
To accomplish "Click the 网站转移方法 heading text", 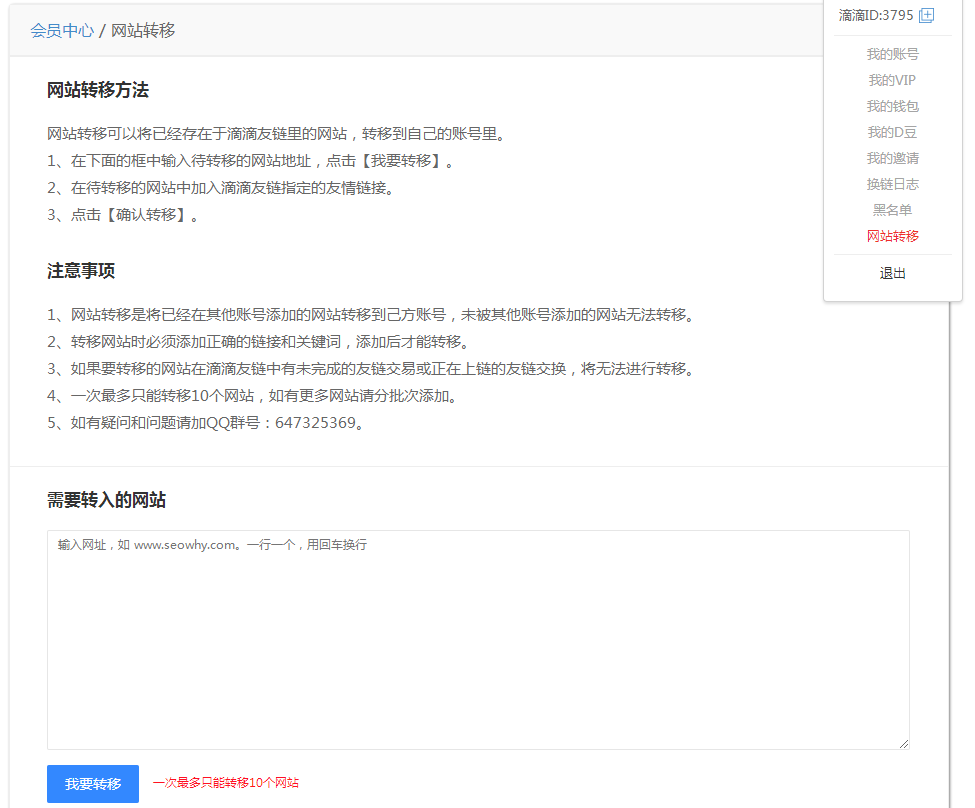I will click(x=99, y=90).
